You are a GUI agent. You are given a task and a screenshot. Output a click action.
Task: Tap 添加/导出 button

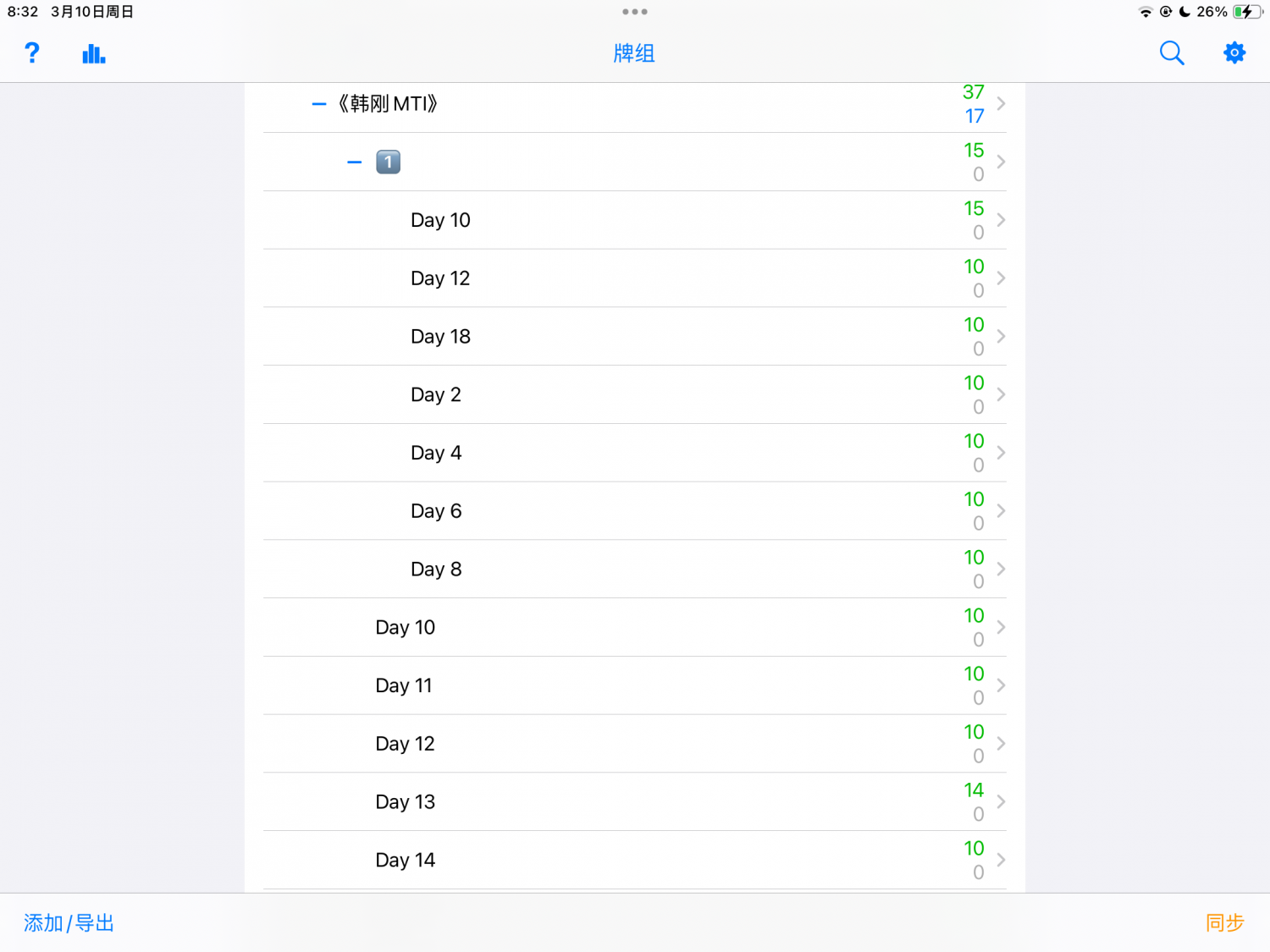point(69,923)
